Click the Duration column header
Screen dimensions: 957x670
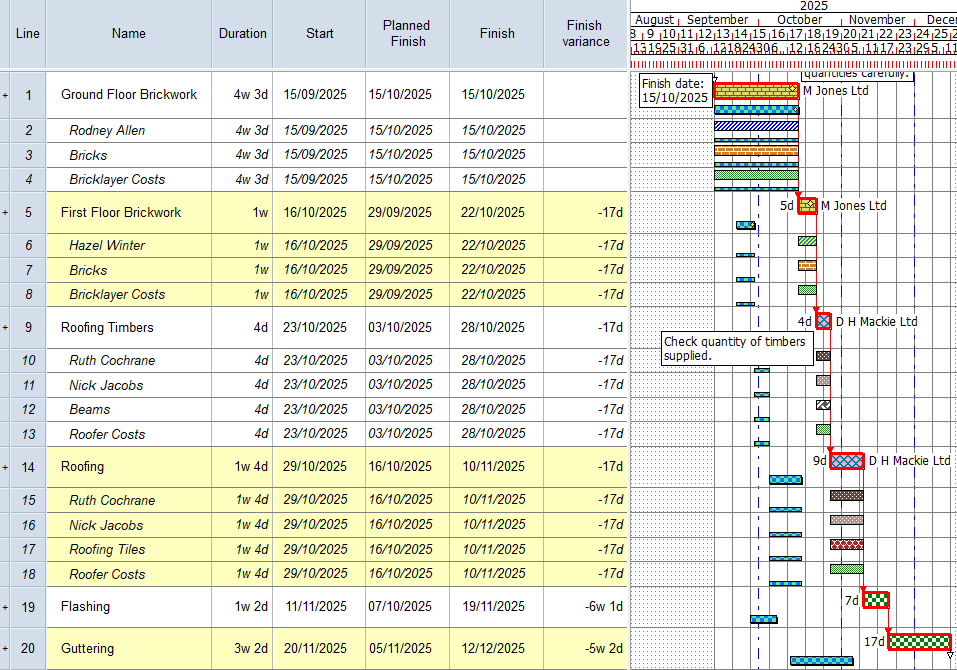point(243,34)
